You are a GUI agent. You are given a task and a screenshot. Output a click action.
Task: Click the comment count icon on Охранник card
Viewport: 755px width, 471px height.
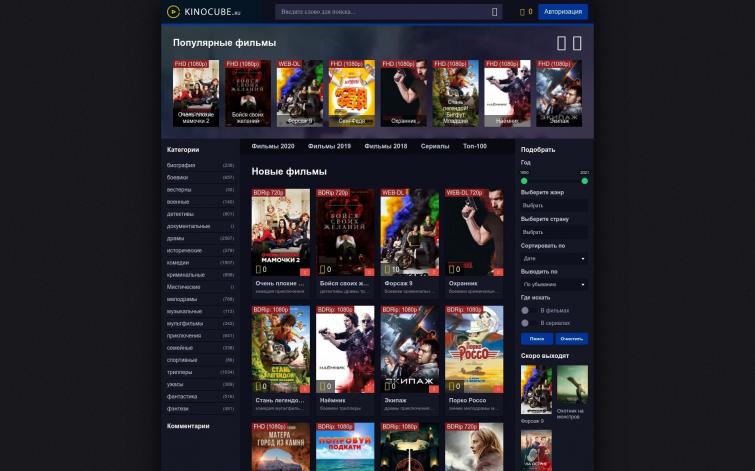coord(452,269)
